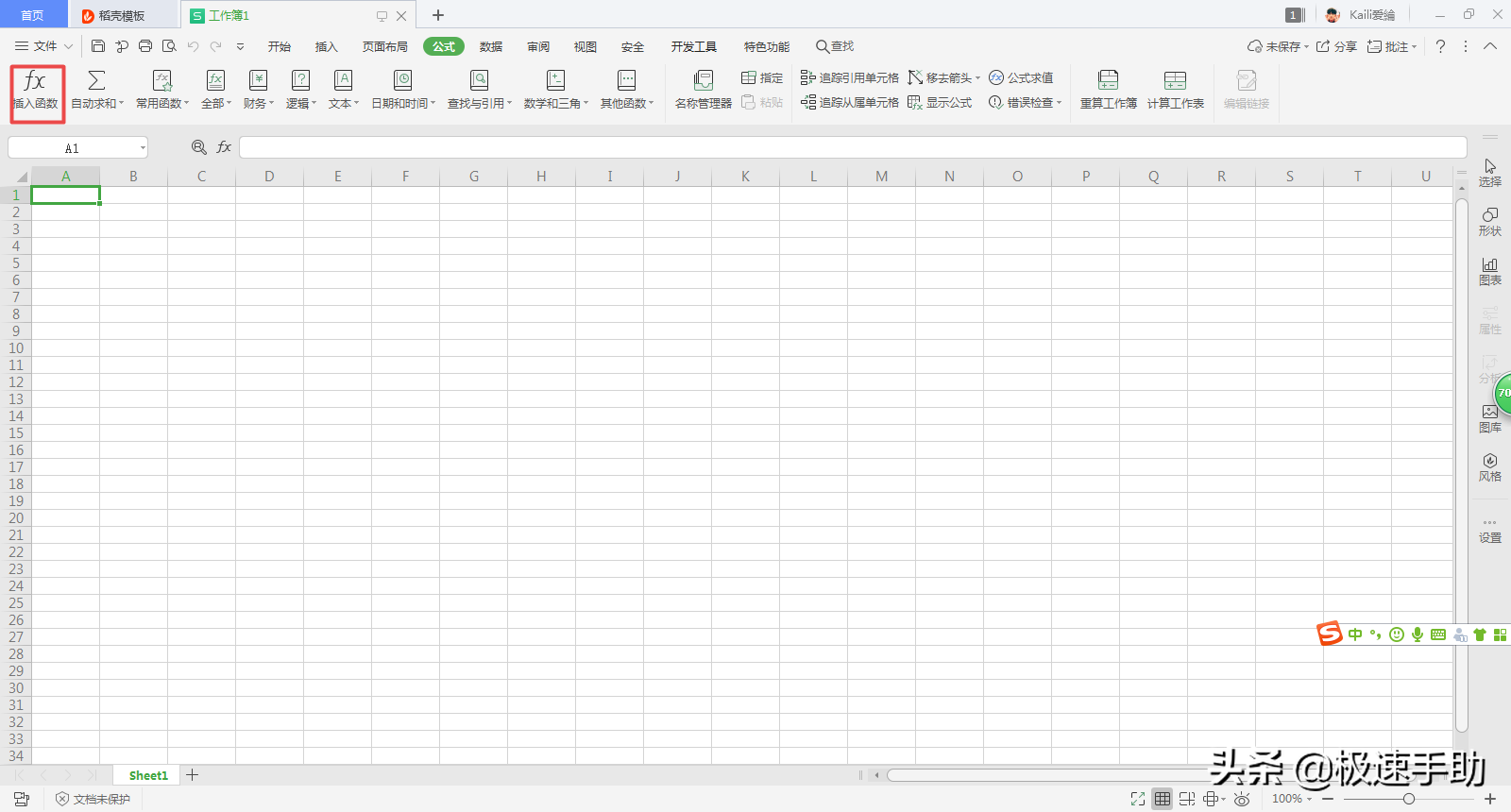Click the print icon in quick toolbar
Viewport: 1511px width, 812px height.
[145, 45]
